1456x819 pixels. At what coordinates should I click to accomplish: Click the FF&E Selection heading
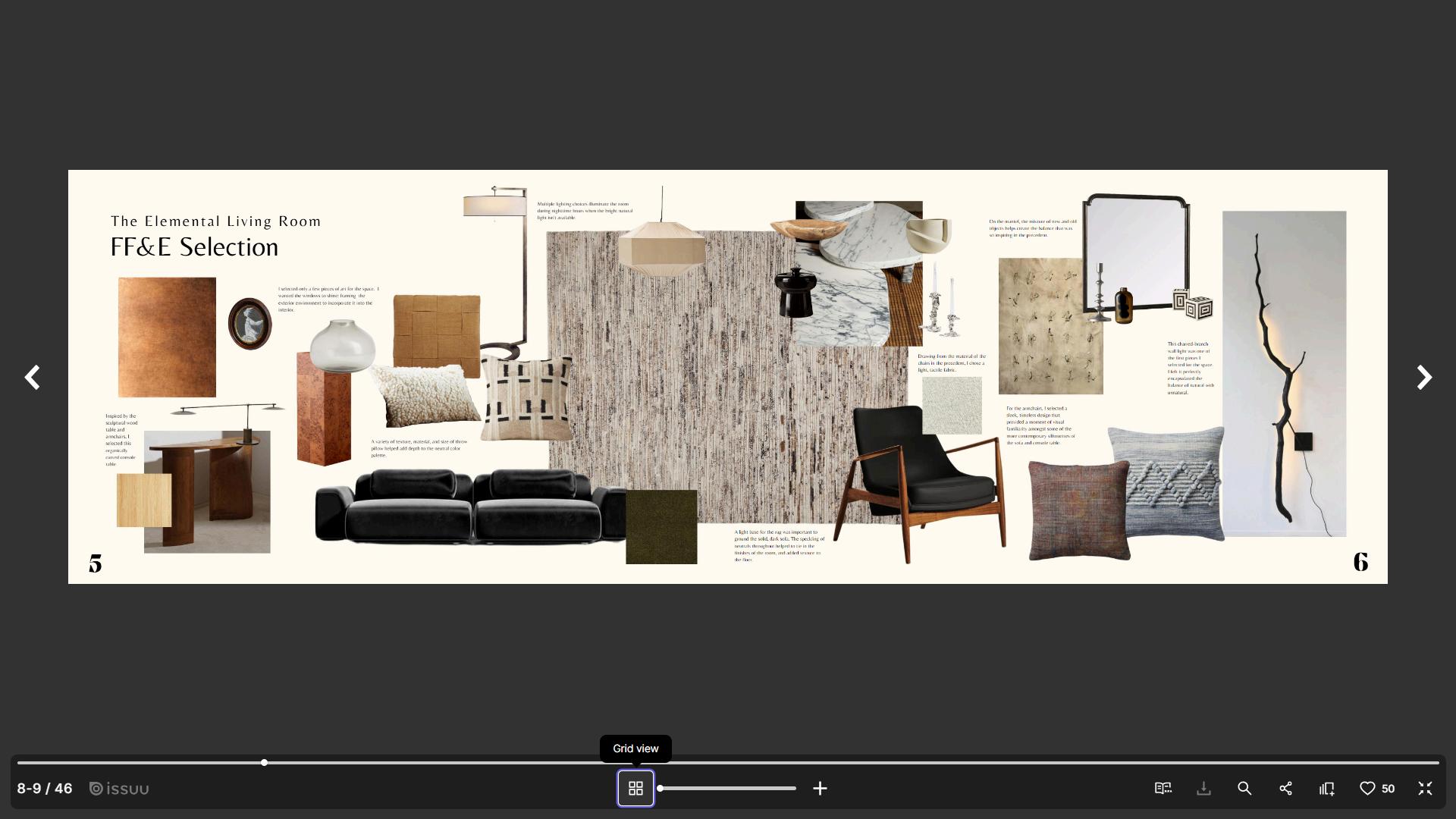pyautogui.click(x=194, y=247)
